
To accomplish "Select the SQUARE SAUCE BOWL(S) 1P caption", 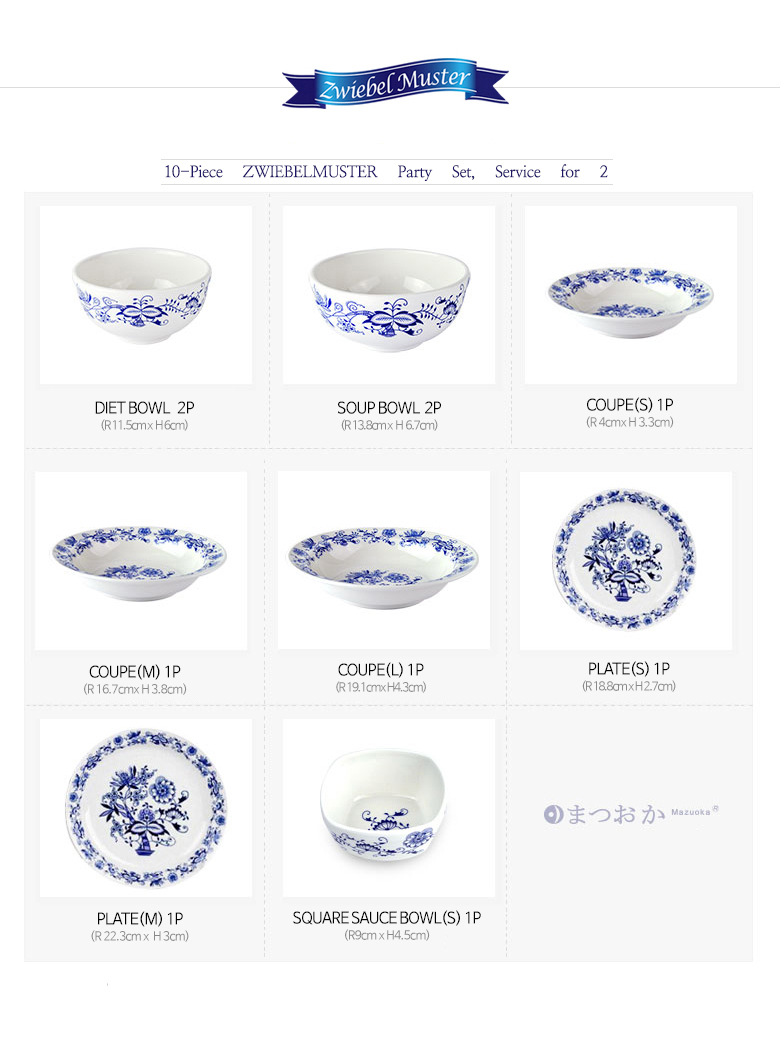I will point(387,918).
